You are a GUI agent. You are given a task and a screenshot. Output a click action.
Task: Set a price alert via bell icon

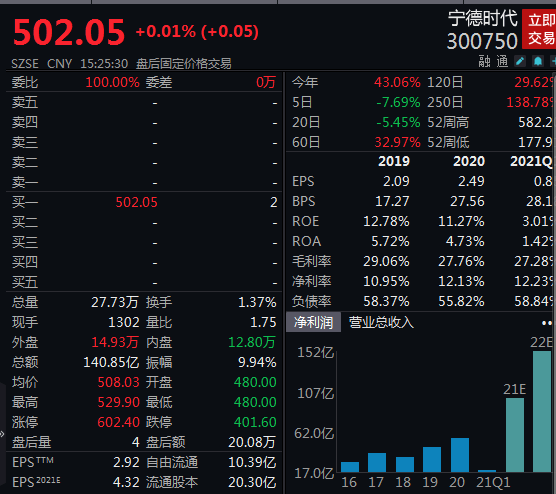538,61
